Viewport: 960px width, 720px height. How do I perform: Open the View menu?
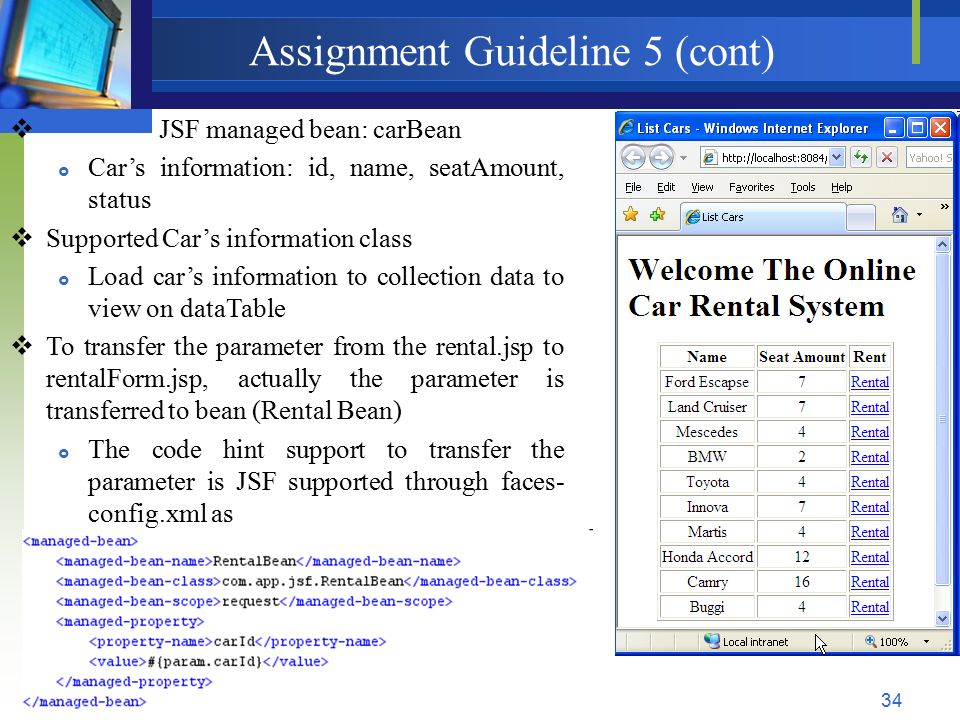tap(702, 187)
